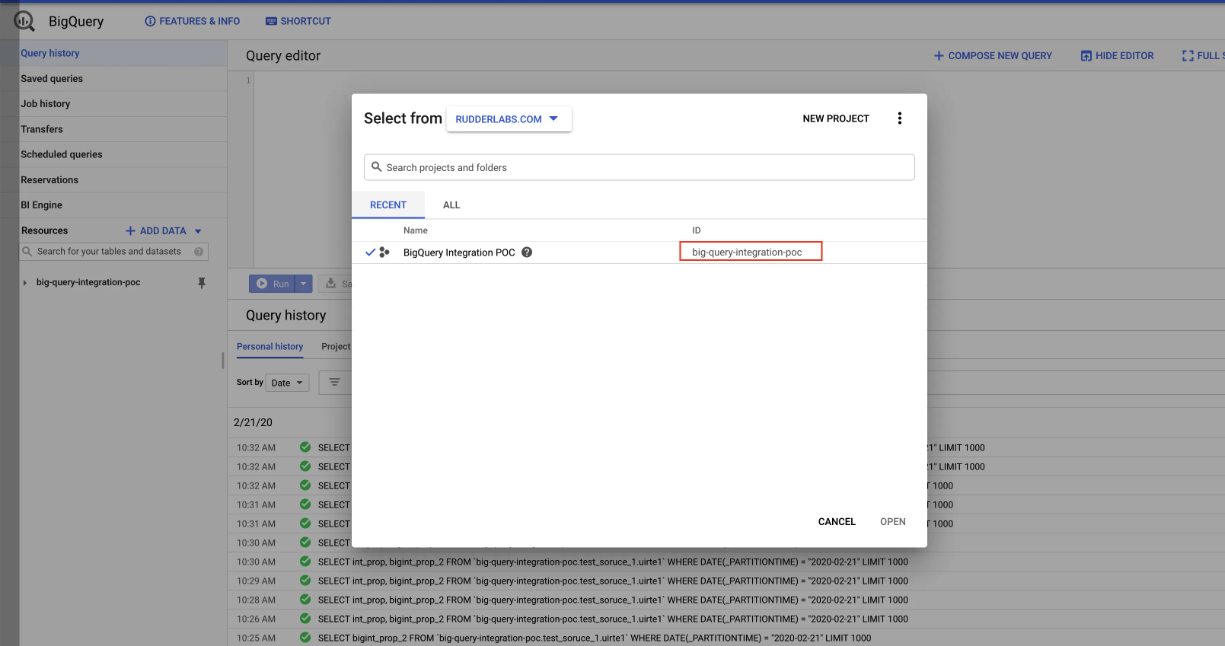This screenshot has height=646, width=1225.
Task: Run the query with the Run button
Action: click(x=272, y=284)
